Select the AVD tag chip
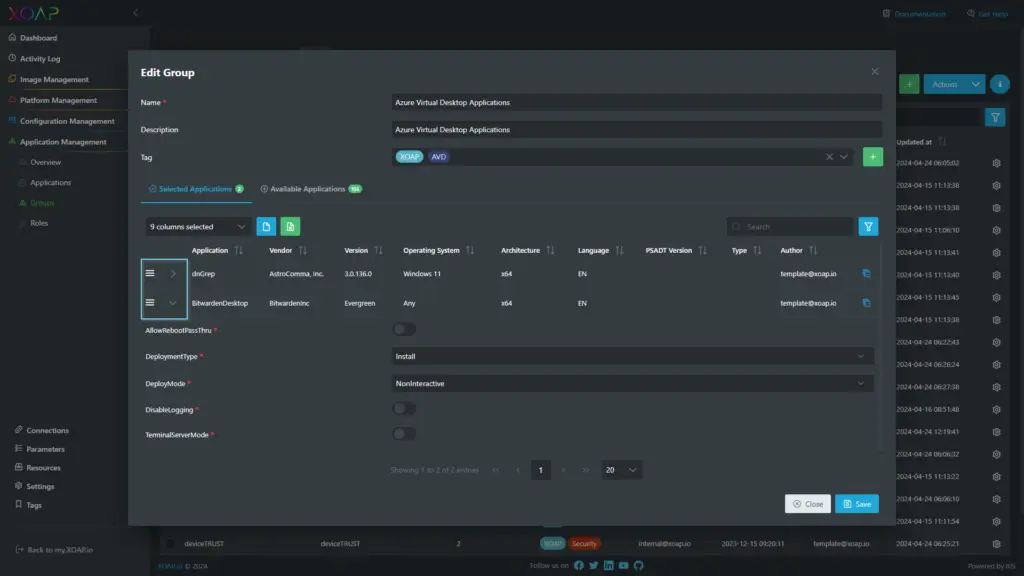This screenshot has height=576, width=1024. [439, 157]
